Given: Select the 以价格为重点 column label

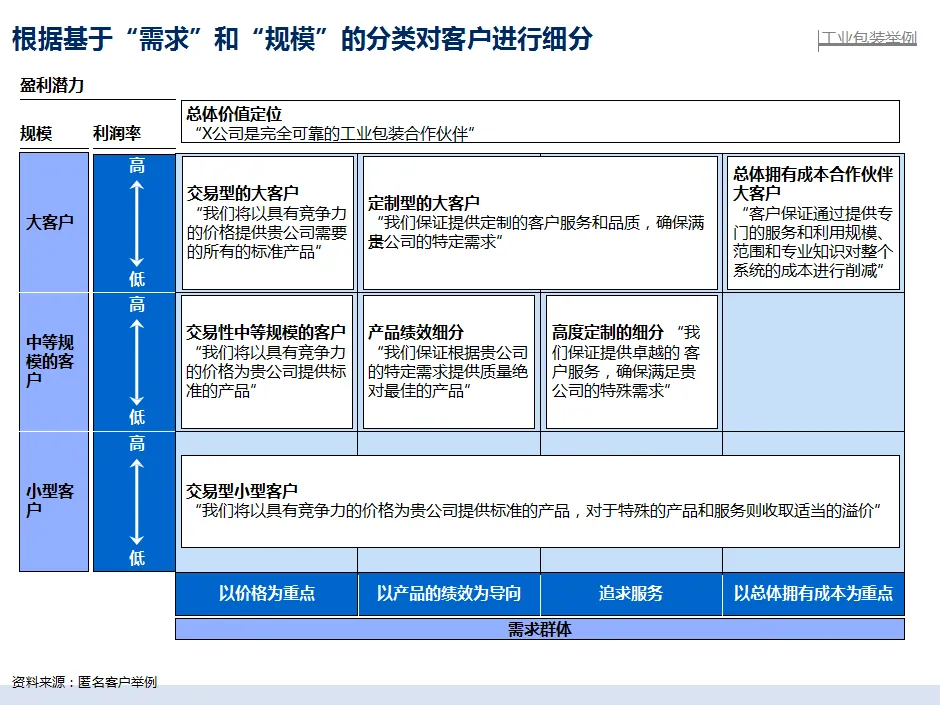Looking at the screenshot, I should tap(267, 593).
